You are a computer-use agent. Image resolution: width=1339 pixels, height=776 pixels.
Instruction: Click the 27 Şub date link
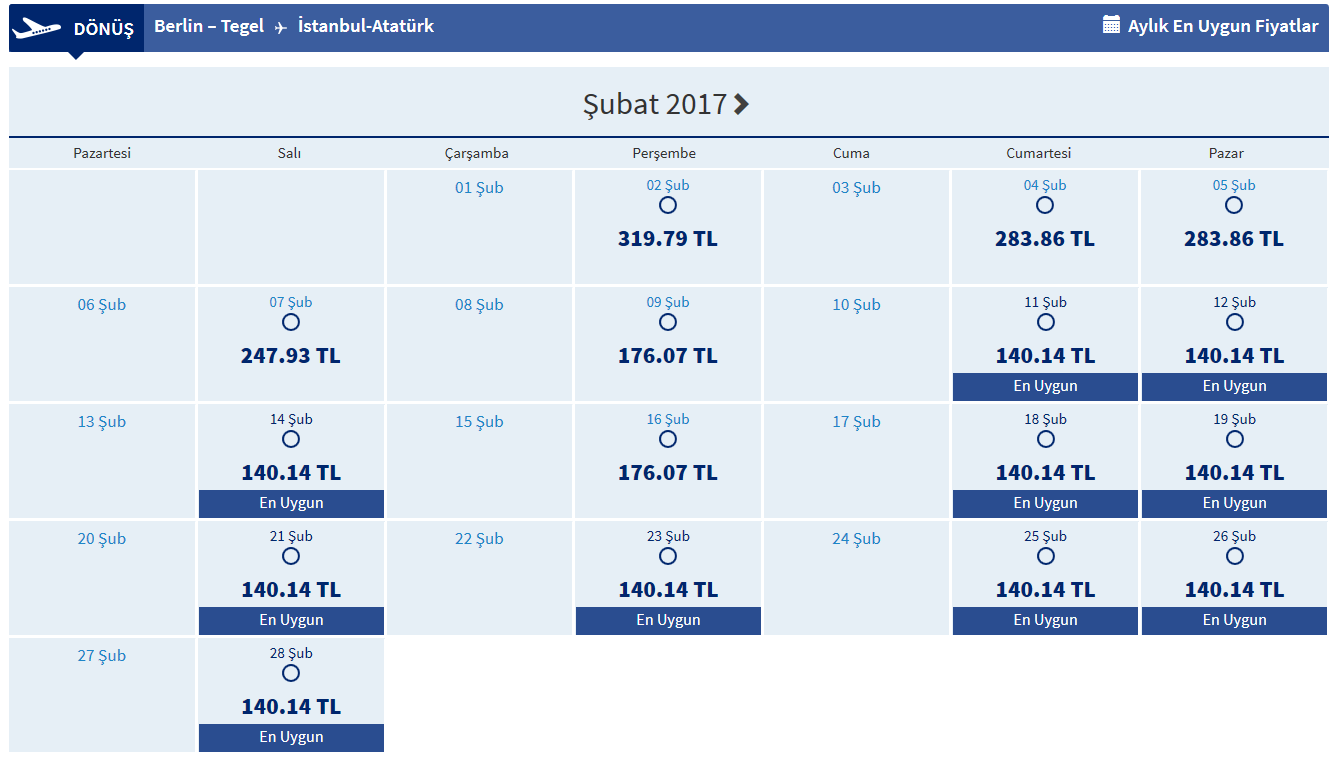(x=102, y=656)
